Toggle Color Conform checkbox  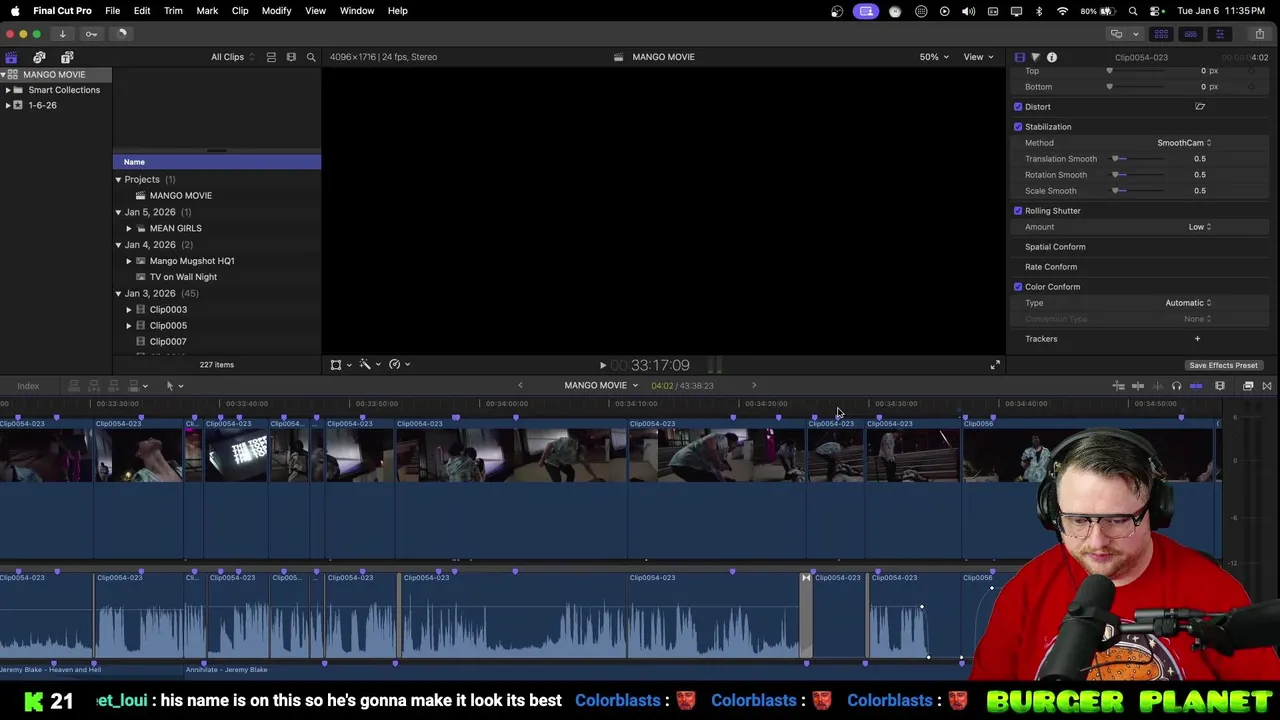[1018, 287]
